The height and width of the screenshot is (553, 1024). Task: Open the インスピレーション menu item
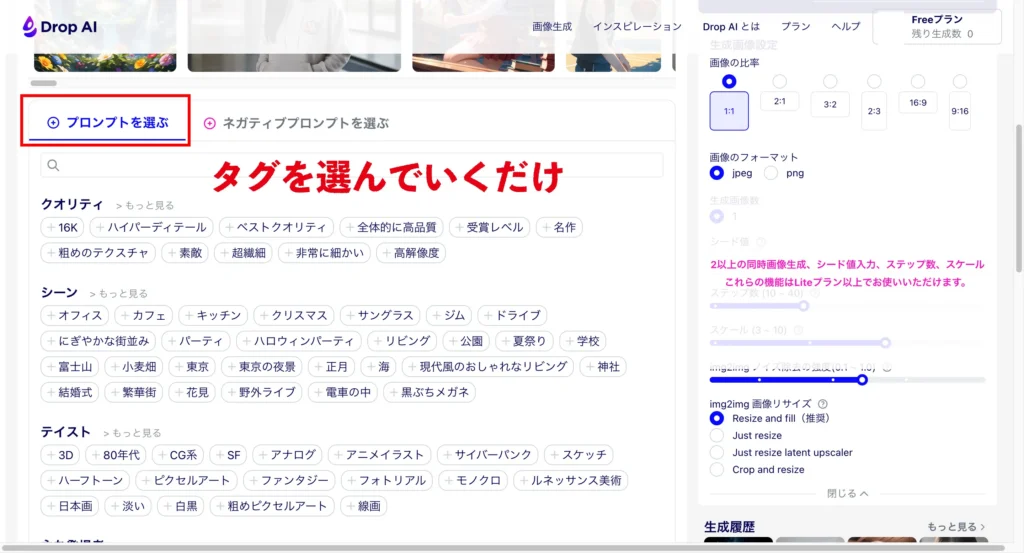click(x=637, y=27)
